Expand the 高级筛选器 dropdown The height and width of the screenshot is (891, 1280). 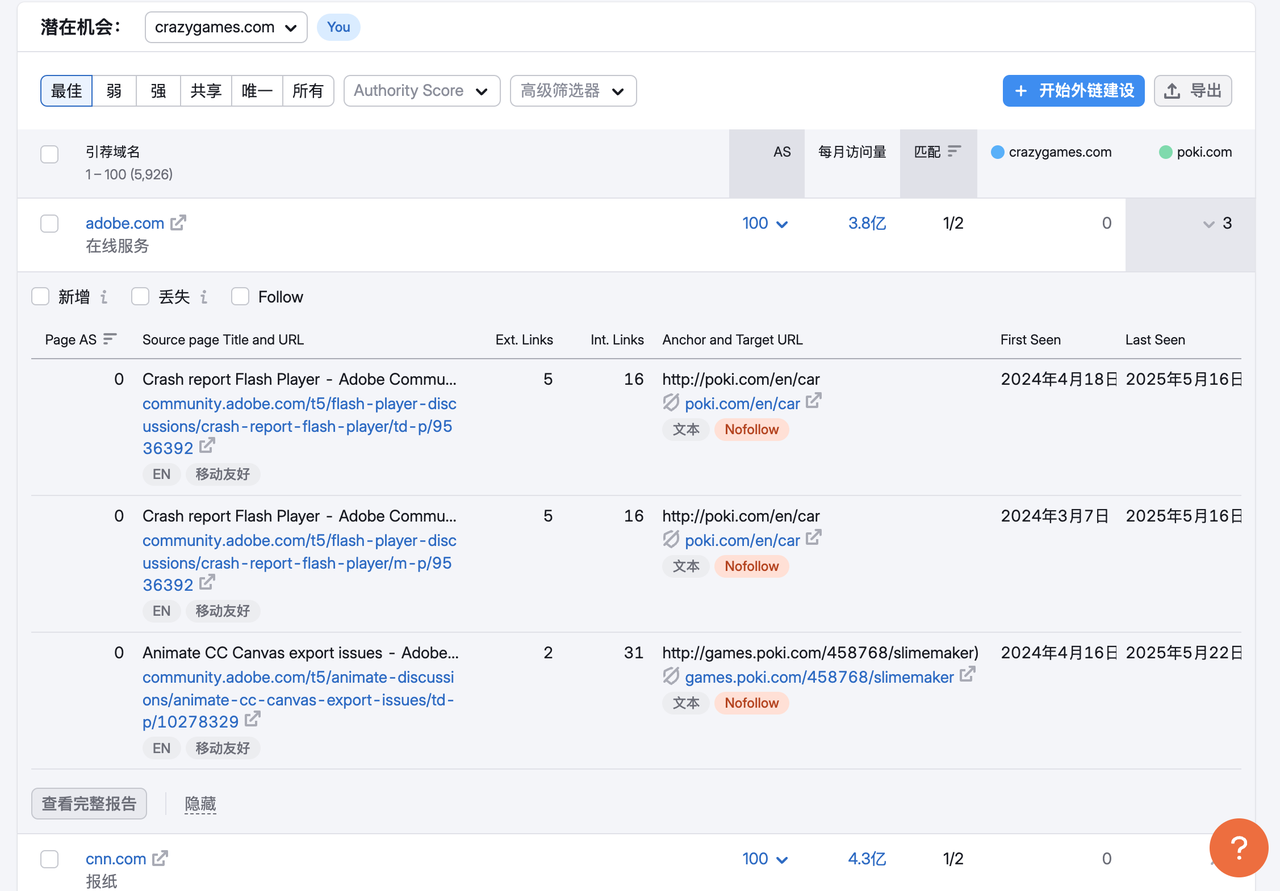point(572,91)
